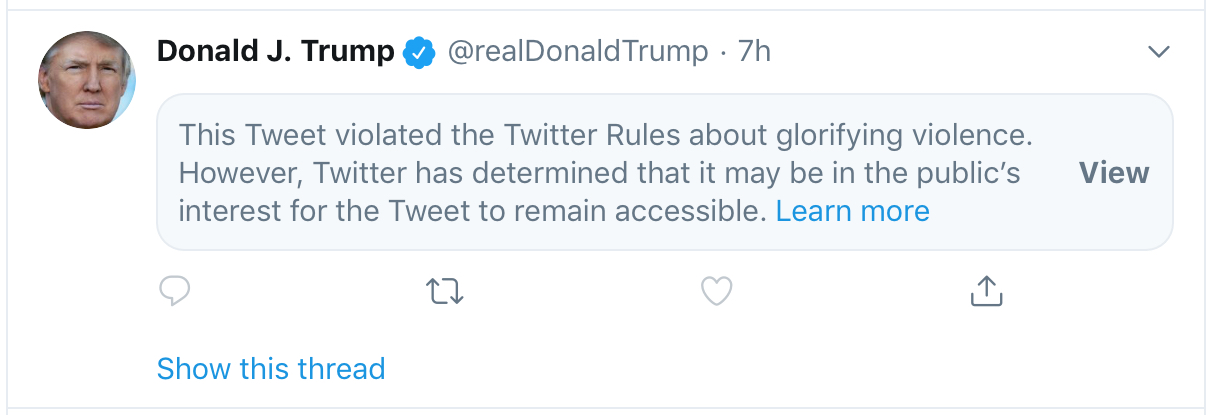This screenshot has height=415, width=1218.
Task: Click the reply speech bubble icon
Action: (x=175, y=291)
